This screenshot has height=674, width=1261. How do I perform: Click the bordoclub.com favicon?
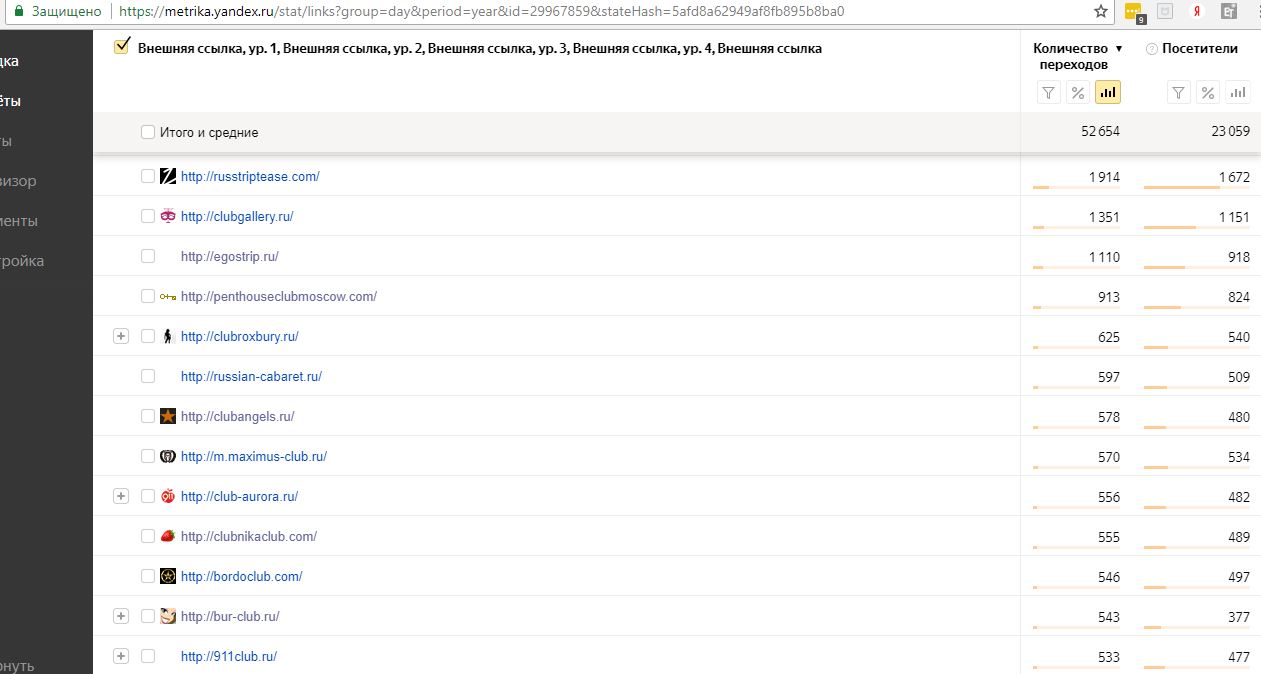[168, 576]
